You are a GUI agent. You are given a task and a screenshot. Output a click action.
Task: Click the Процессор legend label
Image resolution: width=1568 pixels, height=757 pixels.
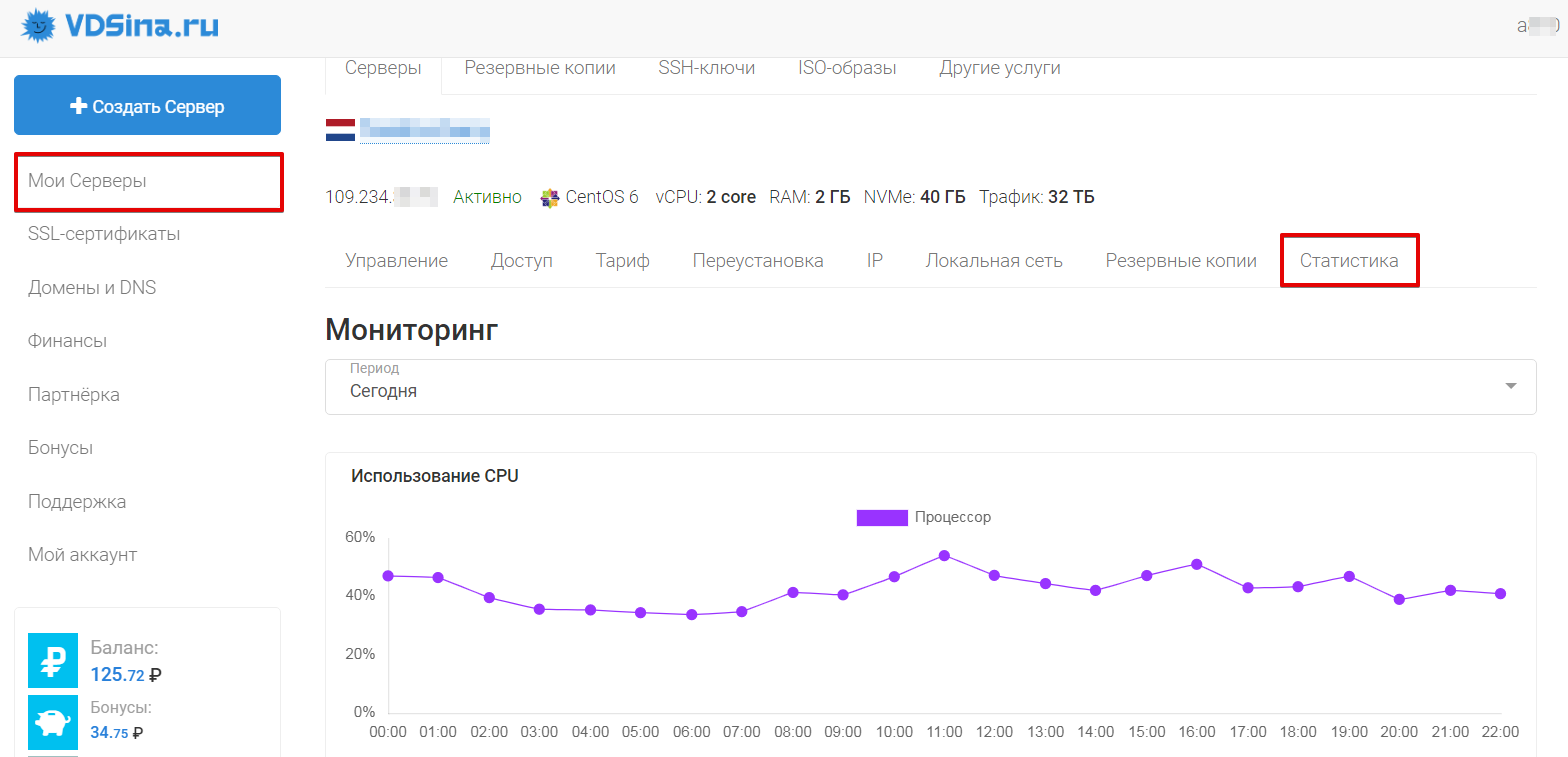coord(953,518)
